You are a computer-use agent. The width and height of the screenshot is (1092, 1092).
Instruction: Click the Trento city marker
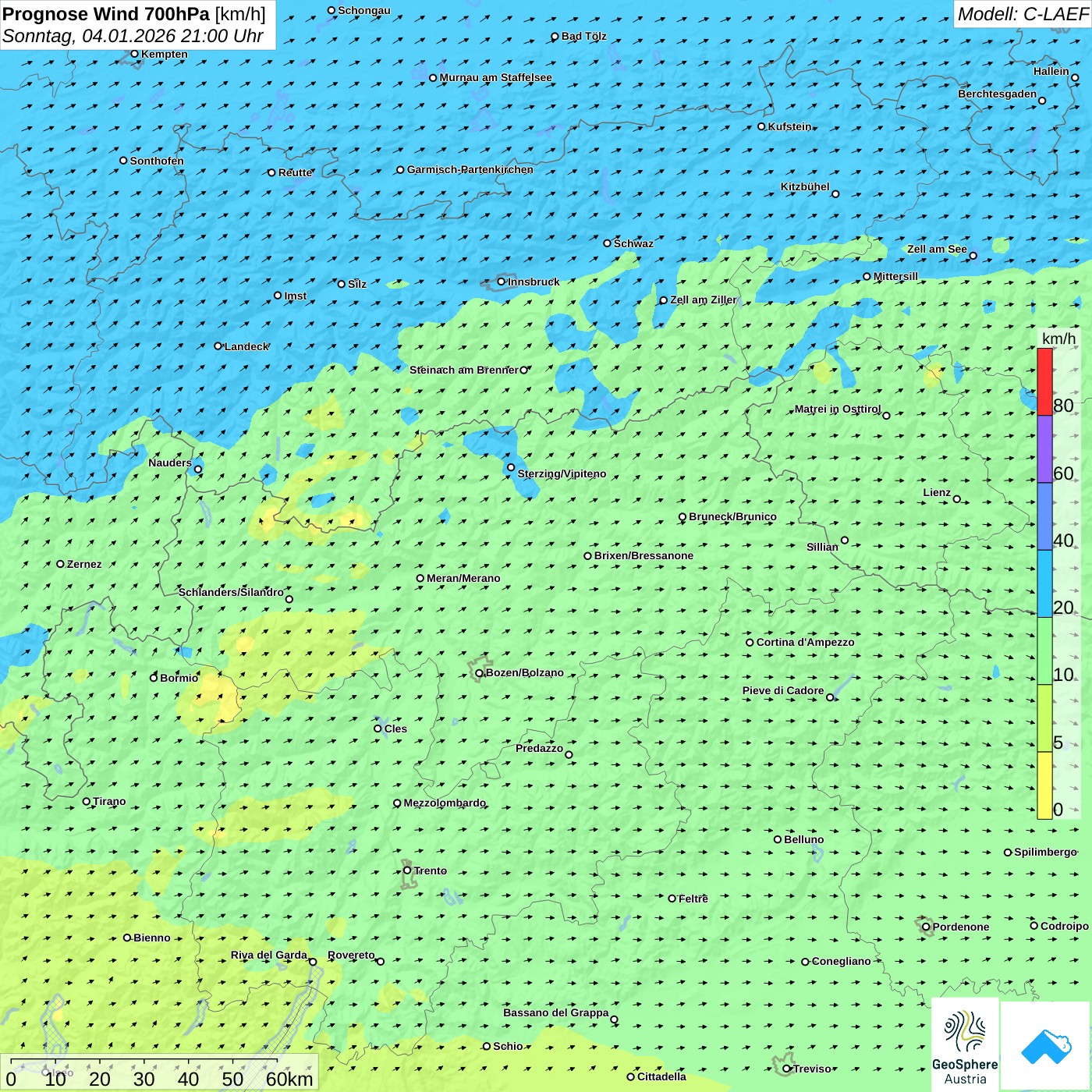click(x=407, y=870)
